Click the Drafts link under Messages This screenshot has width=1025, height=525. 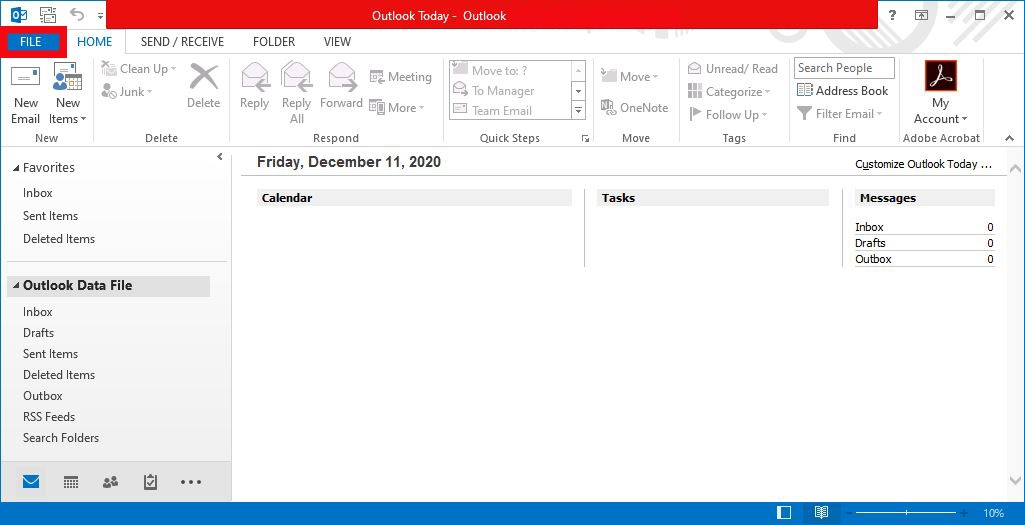coord(870,243)
